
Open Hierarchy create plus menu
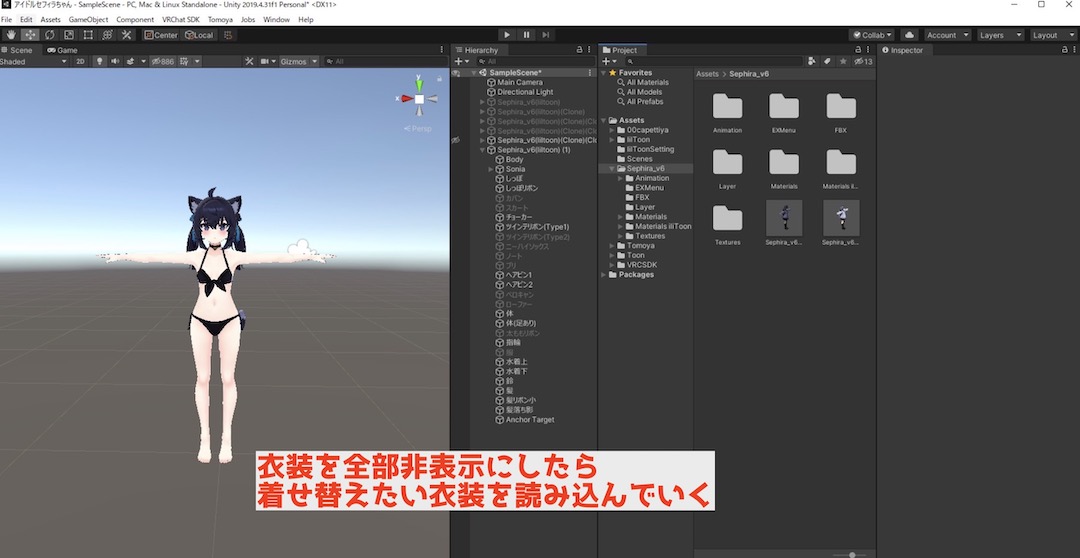pyautogui.click(x=461, y=61)
